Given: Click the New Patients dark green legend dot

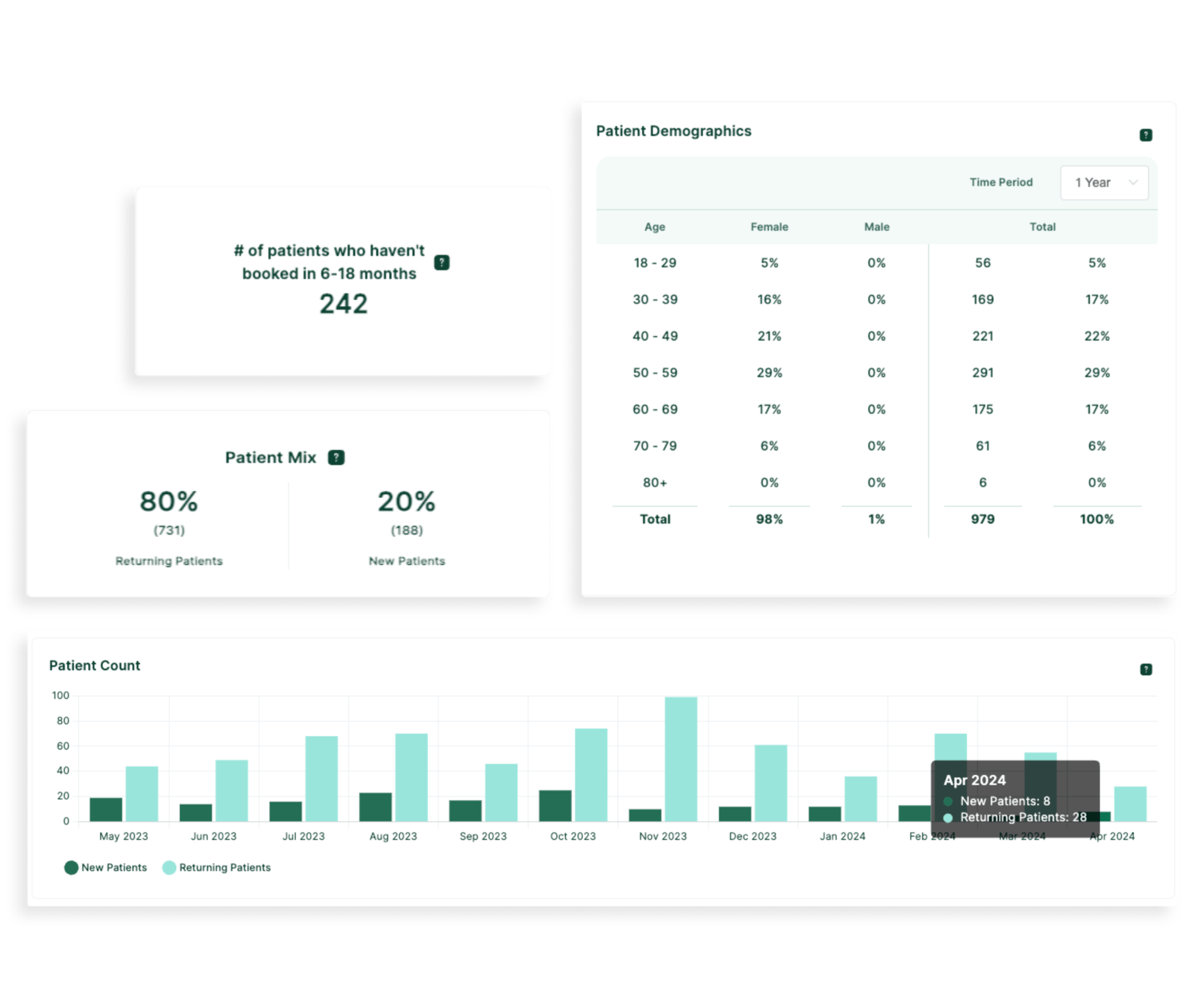Looking at the screenshot, I should click(x=71, y=867).
